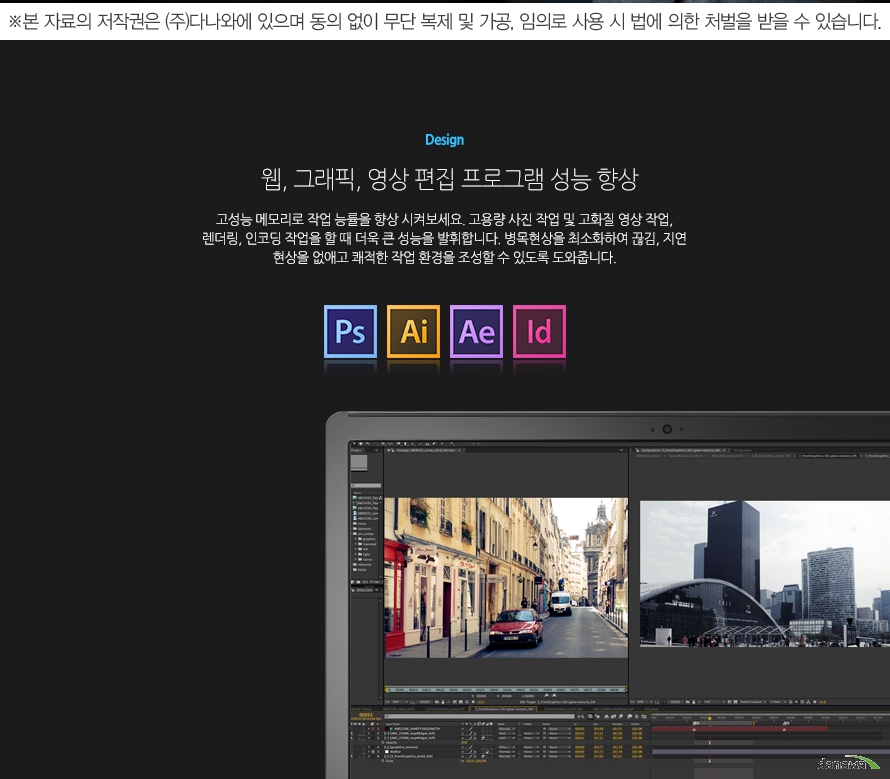890x779 pixels.
Task: Click the yellow current-time indicator in timeline
Action: point(710,719)
